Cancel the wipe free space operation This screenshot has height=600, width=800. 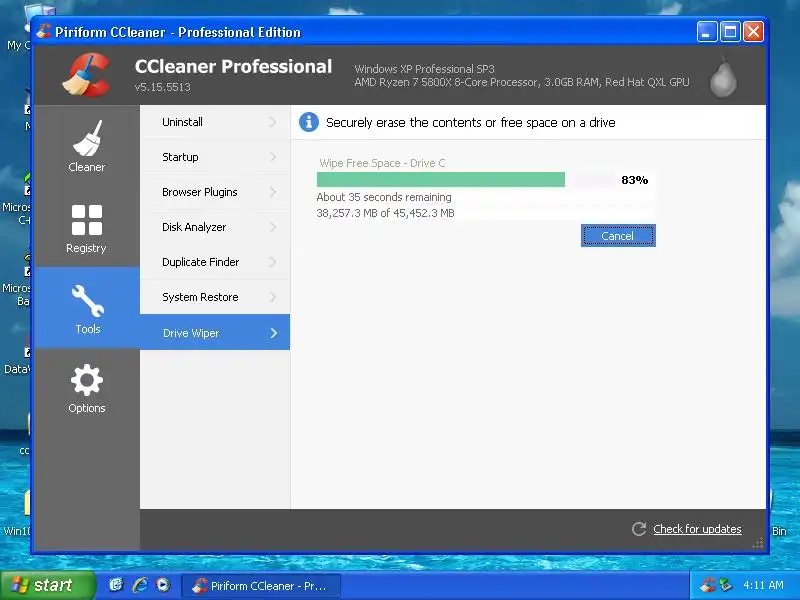coord(618,236)
